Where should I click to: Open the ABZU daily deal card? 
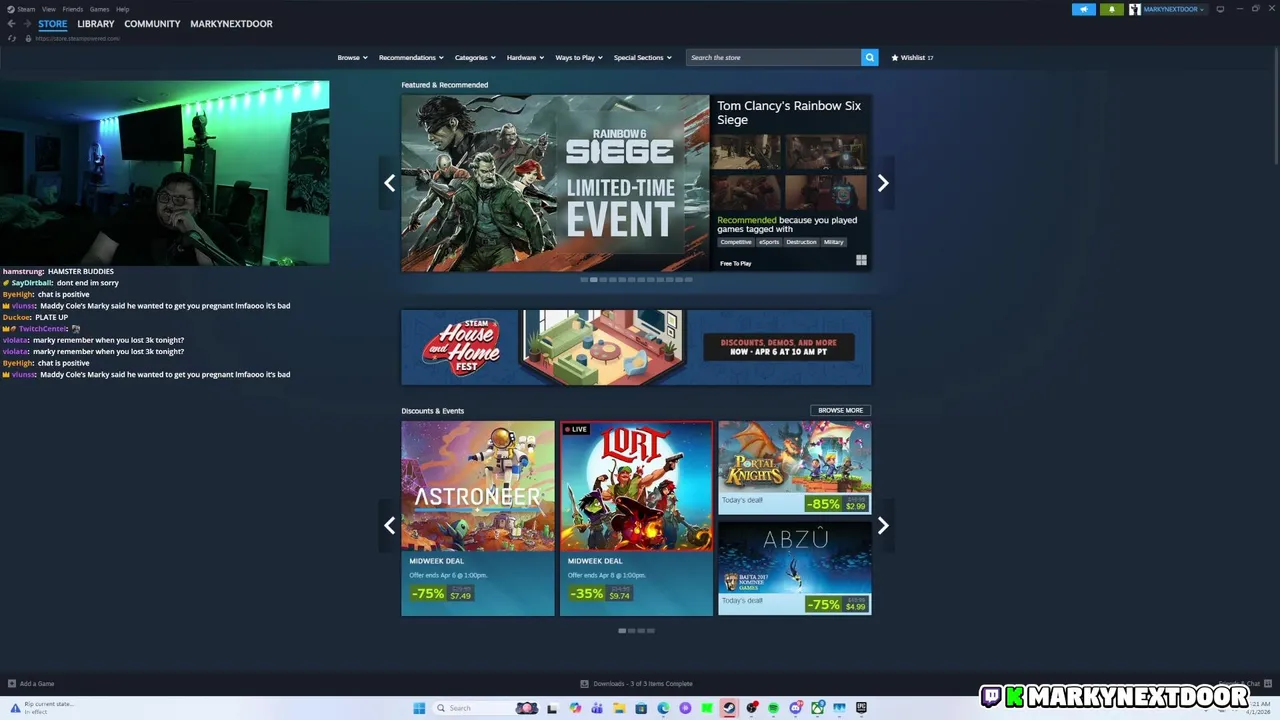(x=794, y=568)
